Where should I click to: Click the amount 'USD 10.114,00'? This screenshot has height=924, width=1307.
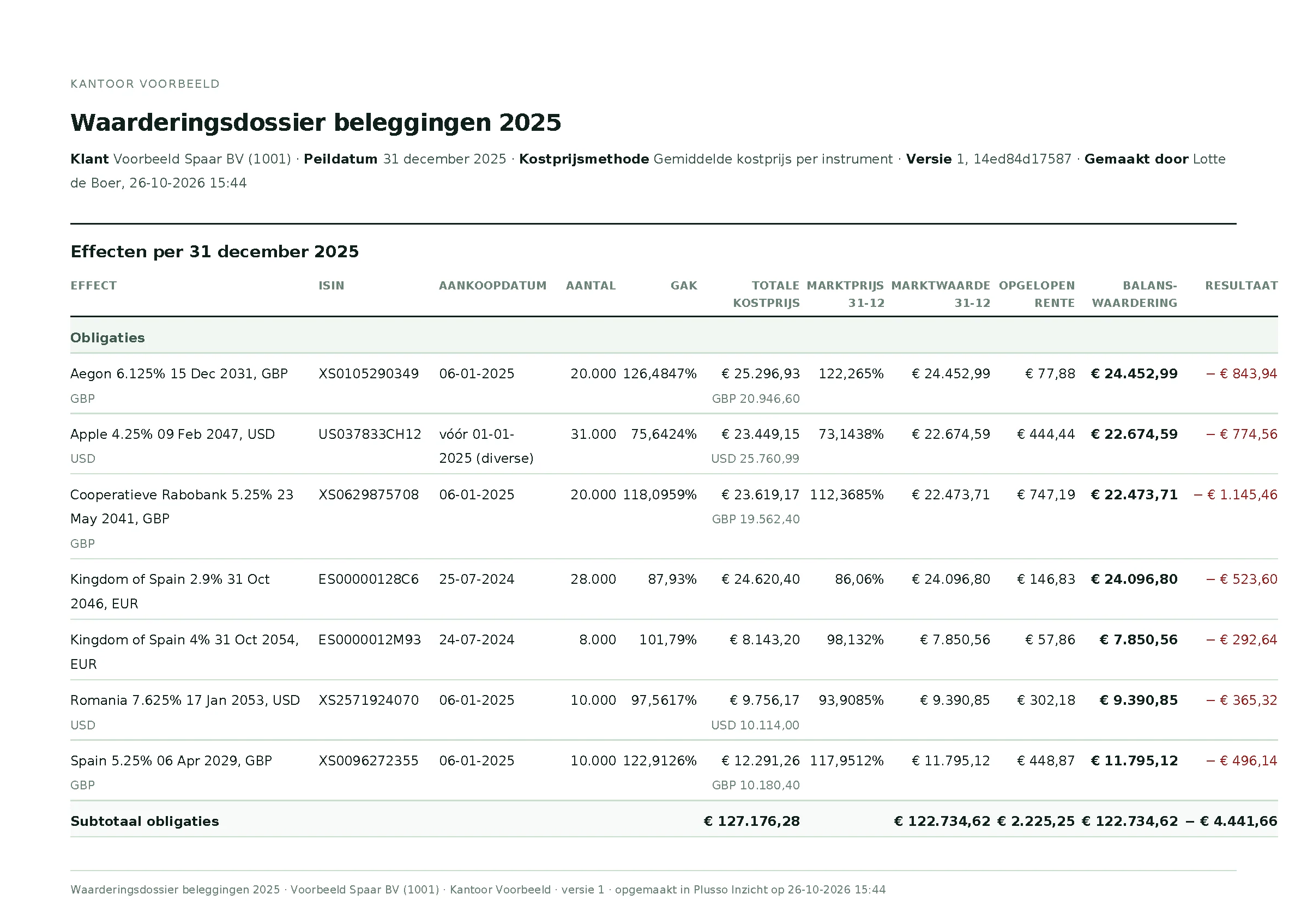click(755, 726)
